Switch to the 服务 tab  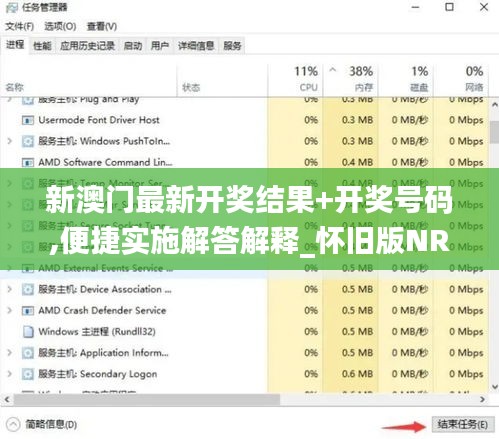point(232,46)
